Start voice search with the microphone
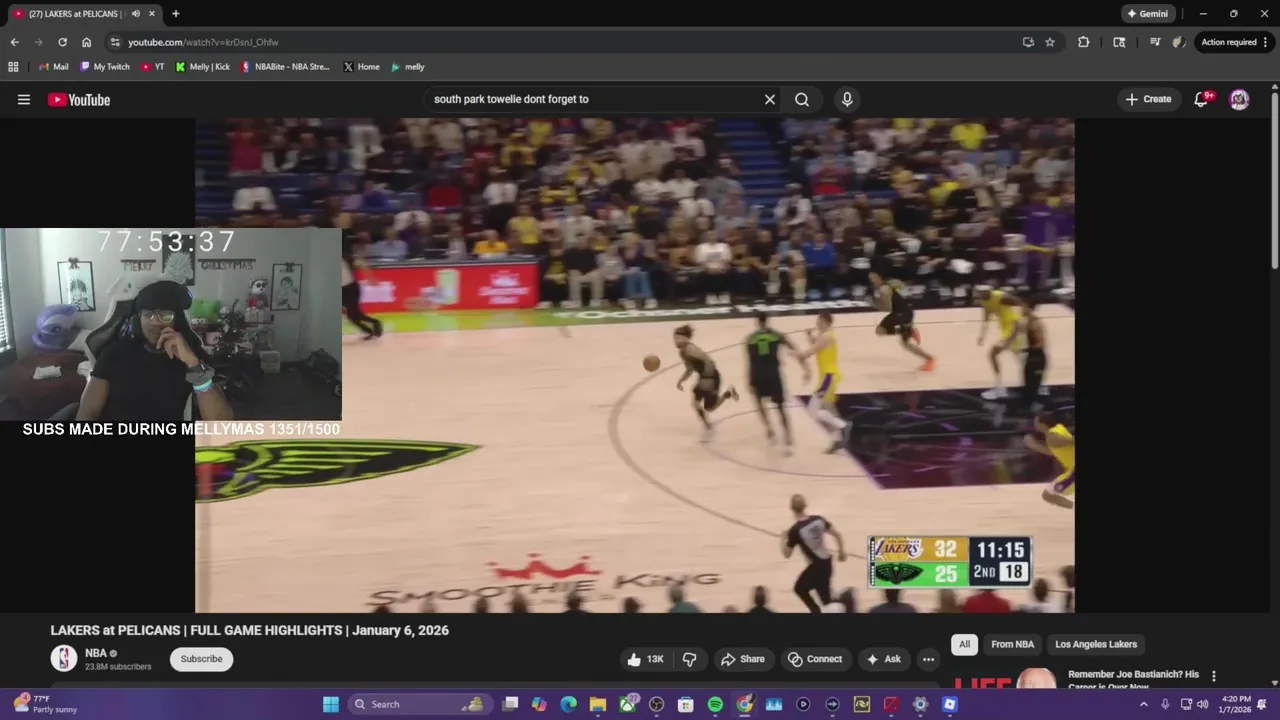Screen dimensions: 1280x720 pos(847,99)
